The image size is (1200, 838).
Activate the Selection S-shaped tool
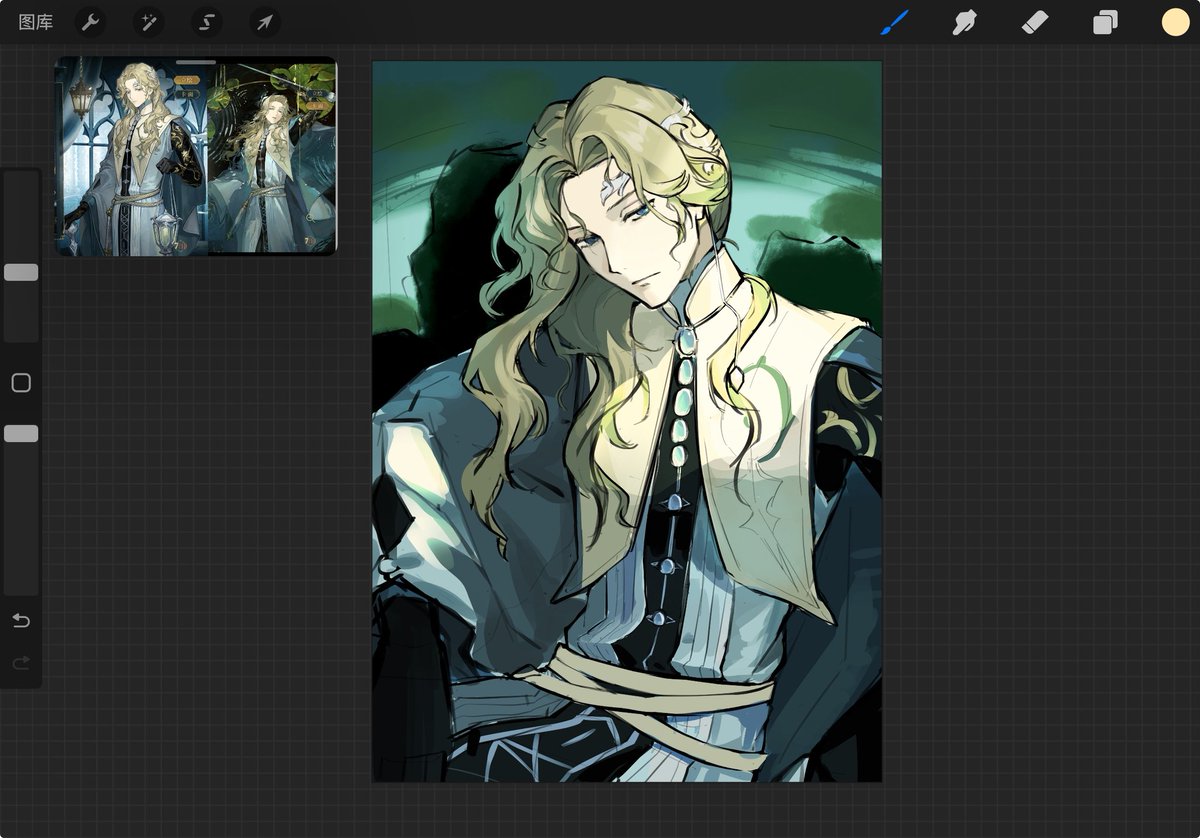tap(207, 22)
